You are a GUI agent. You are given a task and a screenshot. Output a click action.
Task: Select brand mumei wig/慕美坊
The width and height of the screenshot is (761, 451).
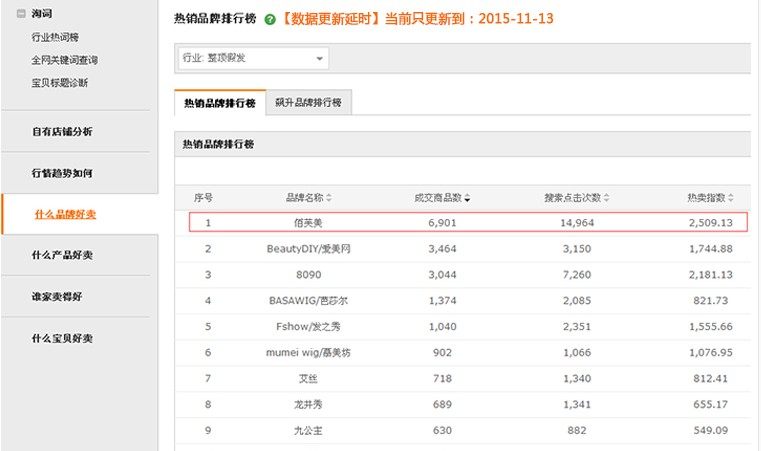309,352
